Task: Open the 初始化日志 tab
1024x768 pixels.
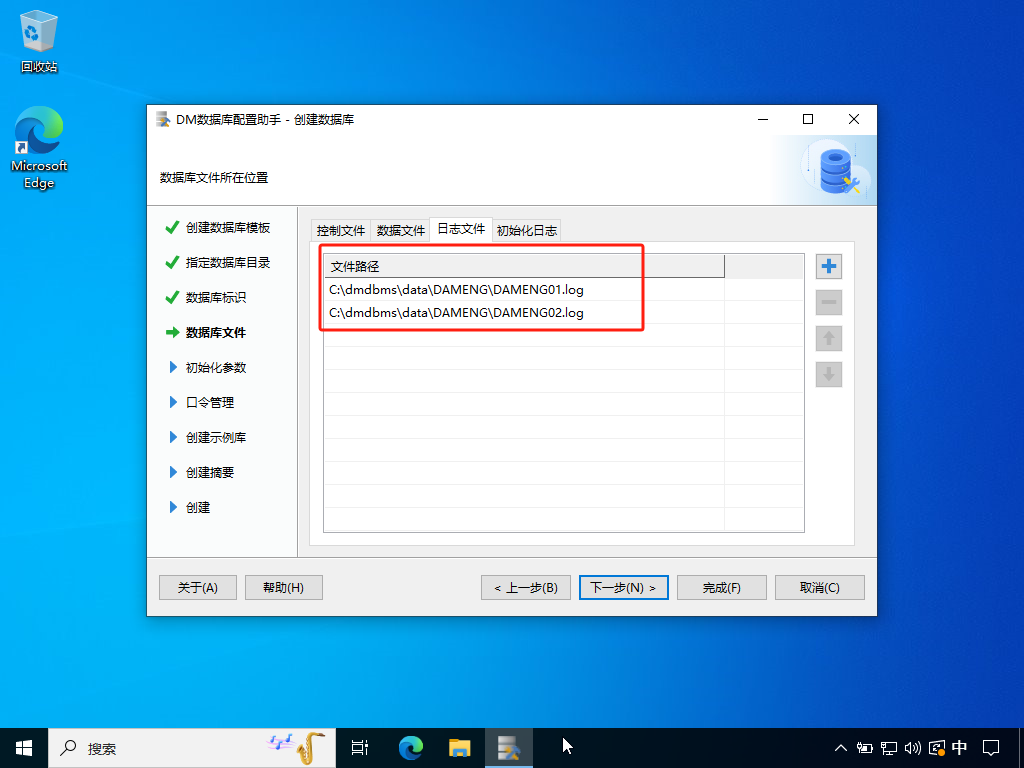Action: 526,231
